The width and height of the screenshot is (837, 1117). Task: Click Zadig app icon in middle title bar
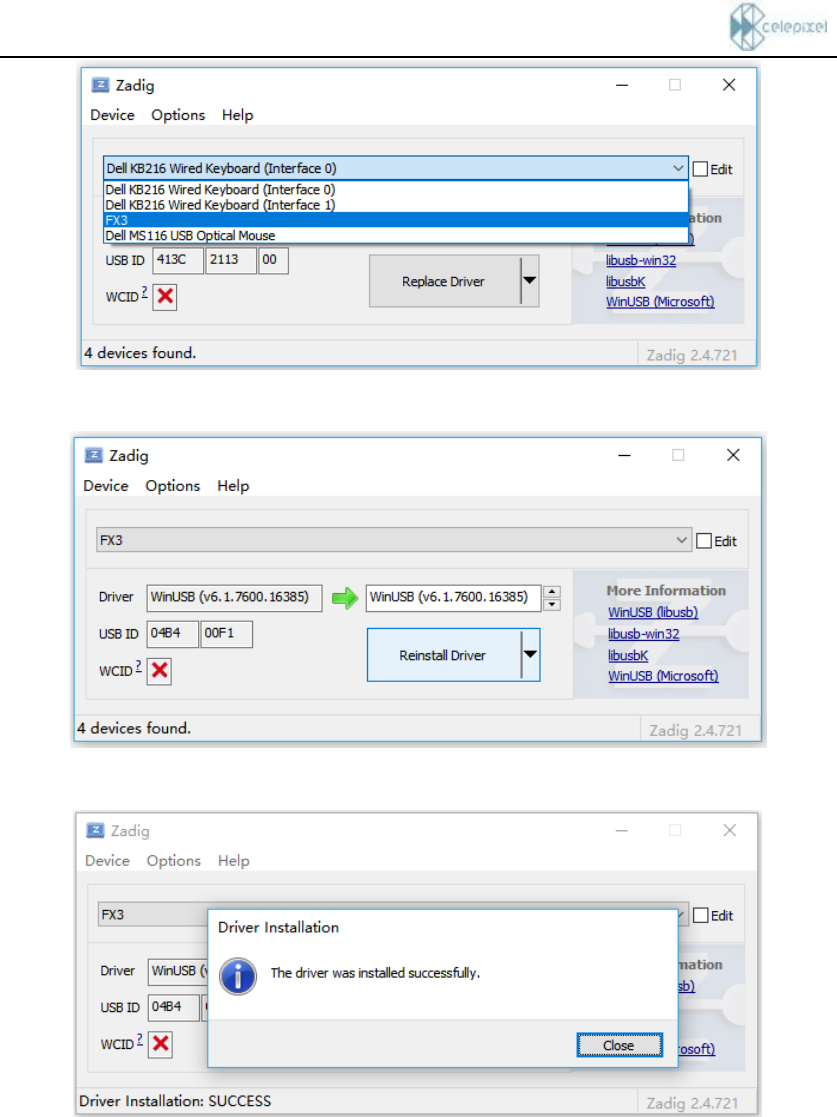(93, 455)
